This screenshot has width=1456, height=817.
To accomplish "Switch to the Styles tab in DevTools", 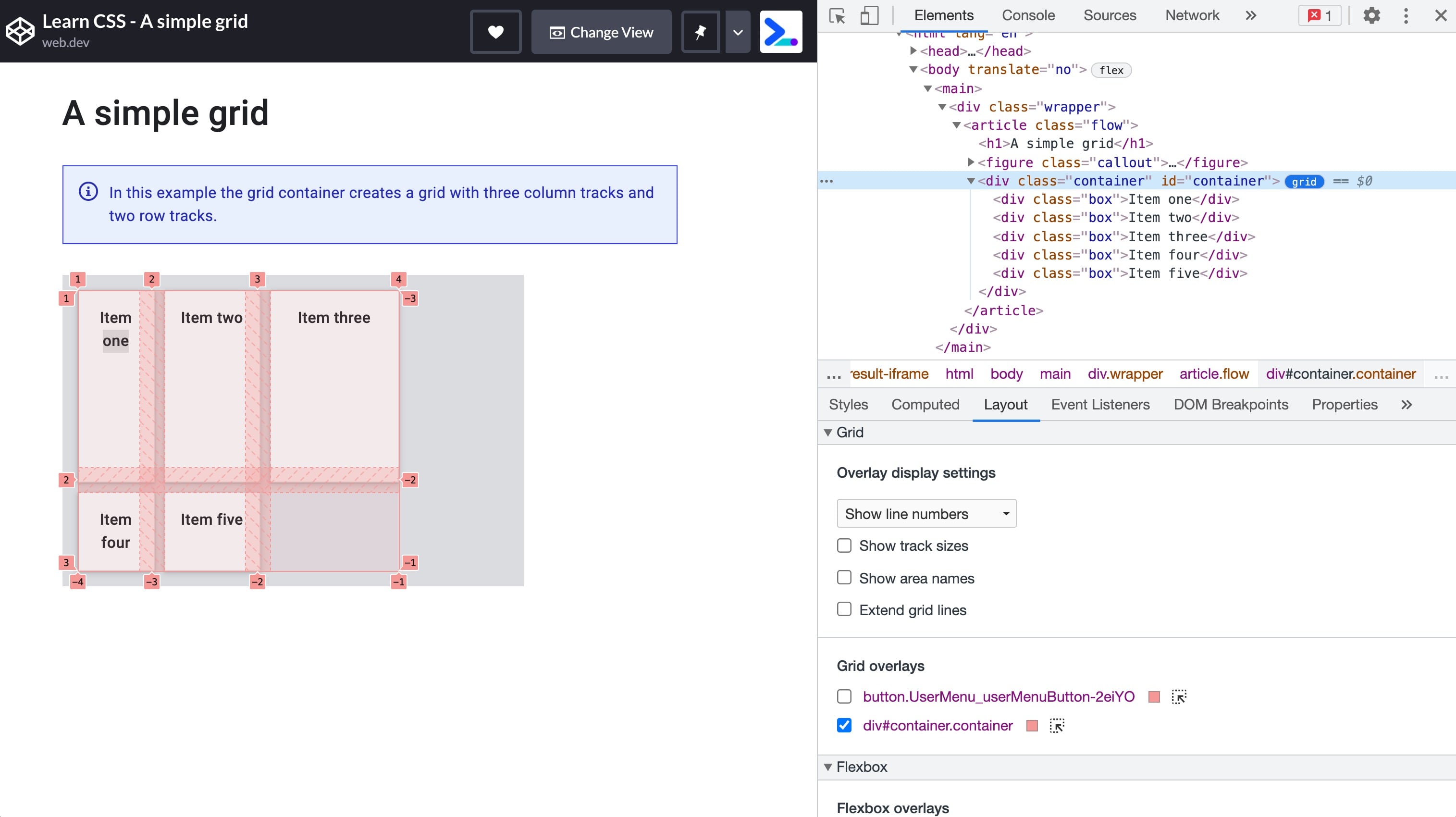I will [848, 404].
